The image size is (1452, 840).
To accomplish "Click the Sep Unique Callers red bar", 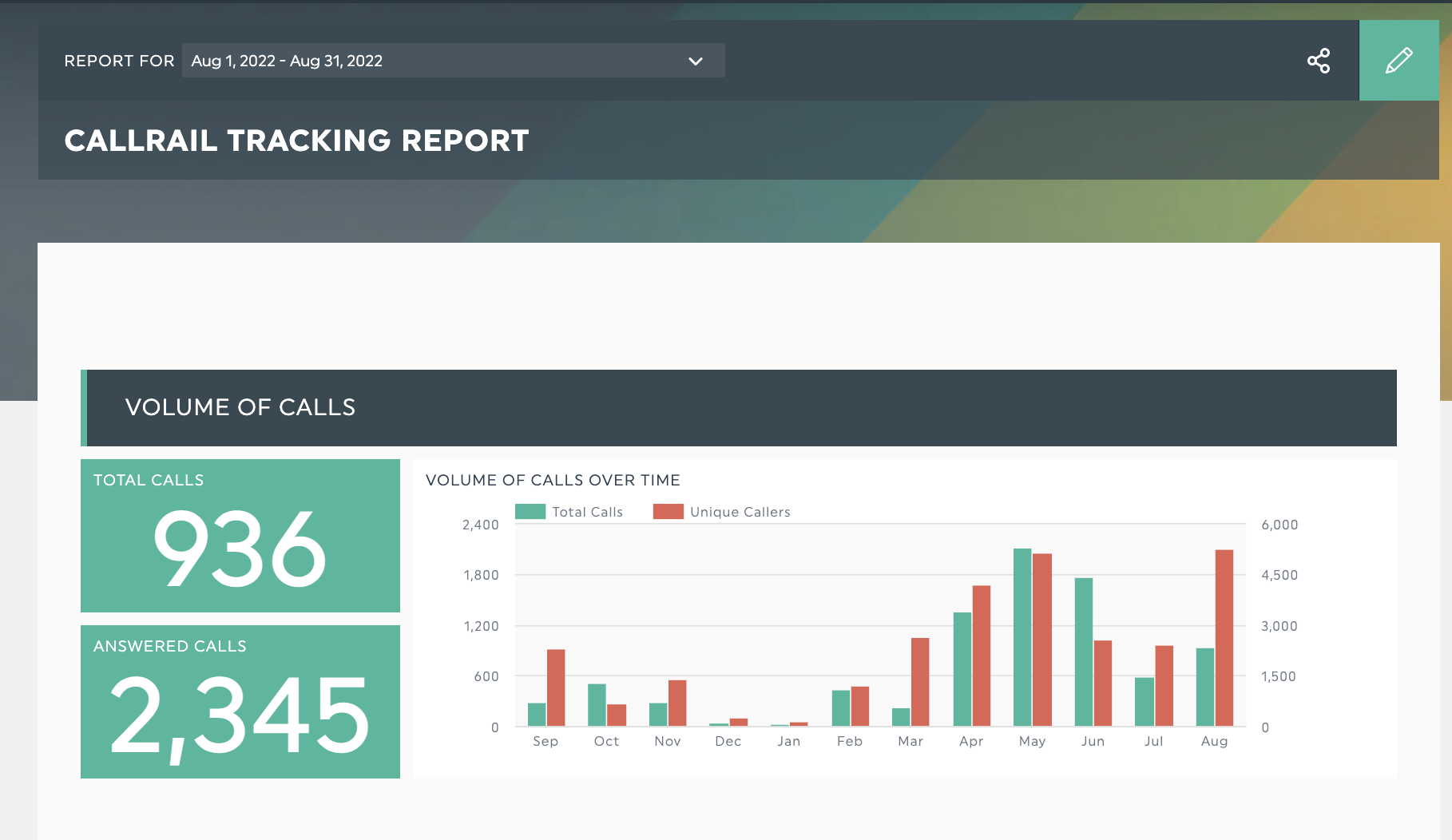I will coord(556,687).
